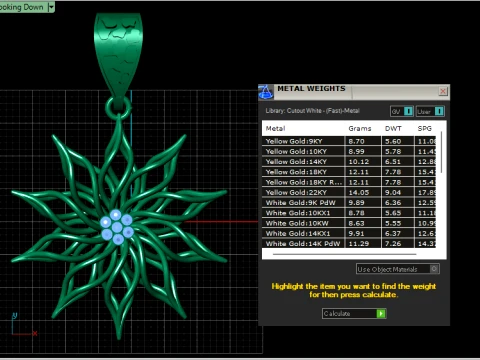Sort by the DWT column header
Image resolution: width=480 pixels, height=360 pixels.
coord(393,129)
